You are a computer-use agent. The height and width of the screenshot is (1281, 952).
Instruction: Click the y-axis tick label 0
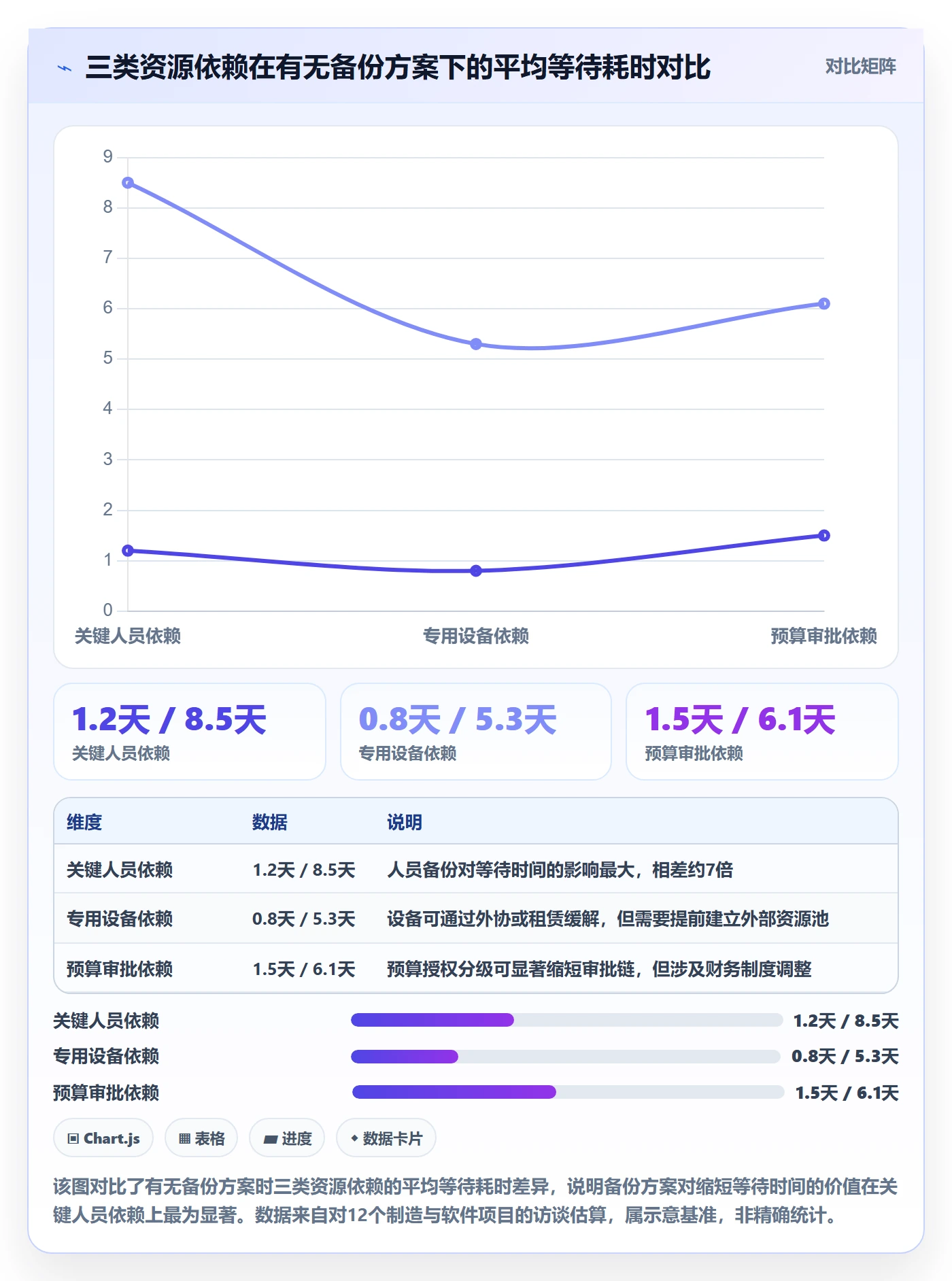pyautogui.click(x=108, y=610)
